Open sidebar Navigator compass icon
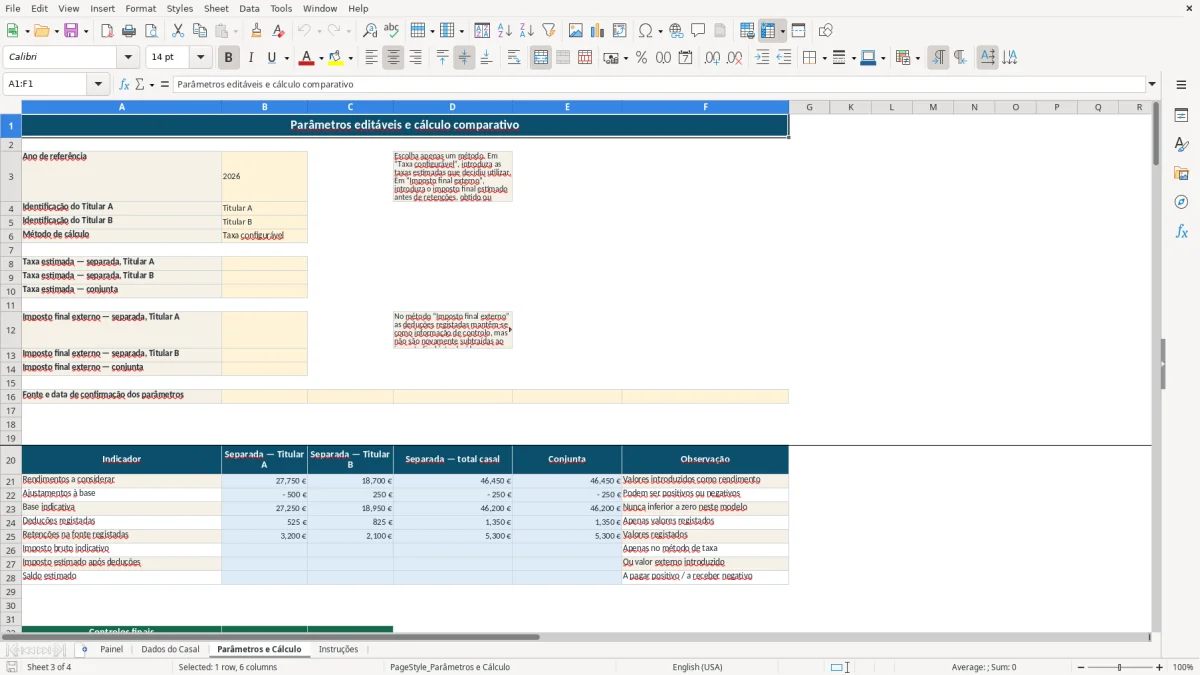Screen dimensions: 1200x675 [x=1181, y=202]
